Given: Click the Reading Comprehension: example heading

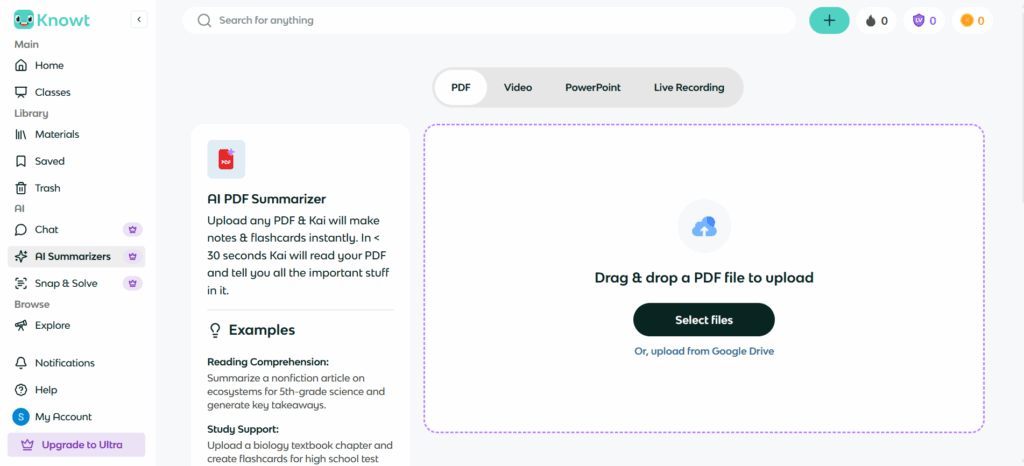Looking at the screenshot, I should [x=268, y=362].
